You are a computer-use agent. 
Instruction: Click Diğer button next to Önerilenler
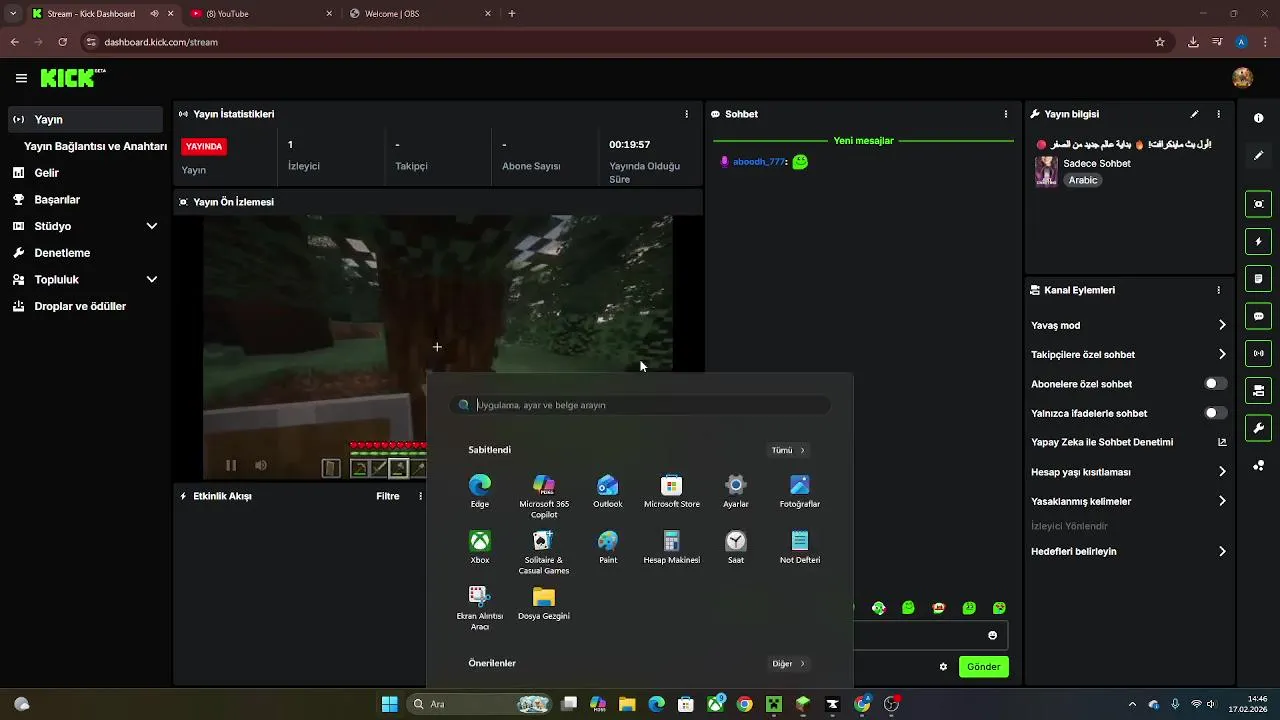point(788,663)
